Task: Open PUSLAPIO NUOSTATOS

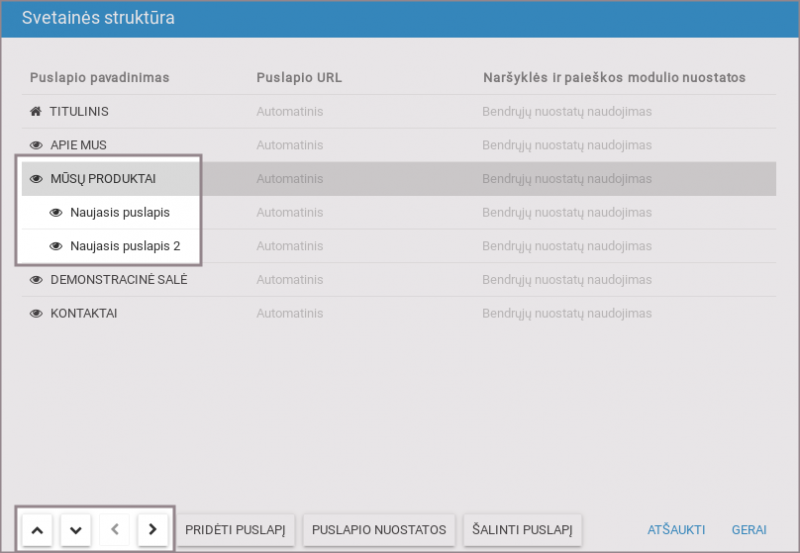Action: (x=379, y=529)
